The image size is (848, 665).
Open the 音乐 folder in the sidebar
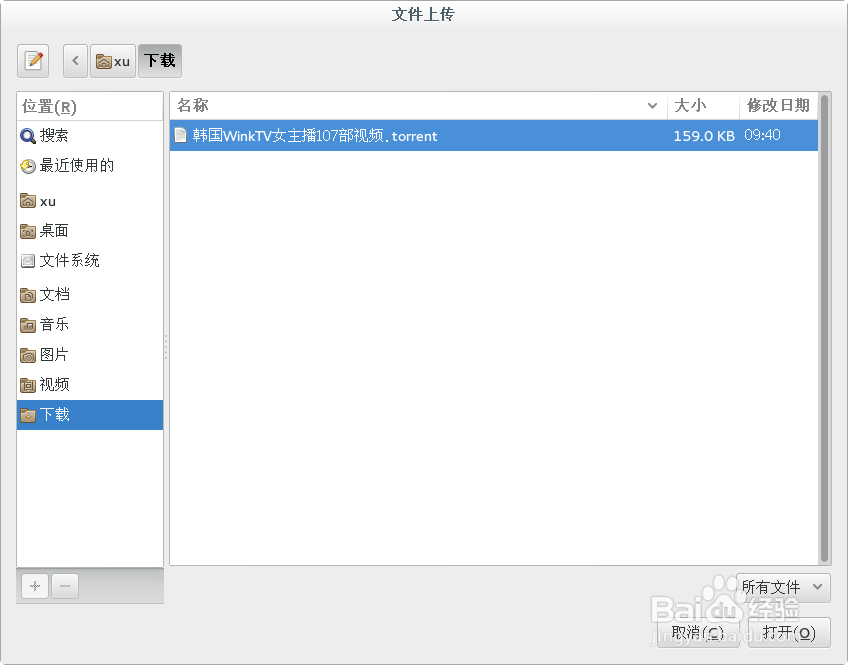click(x=90, y=324)
